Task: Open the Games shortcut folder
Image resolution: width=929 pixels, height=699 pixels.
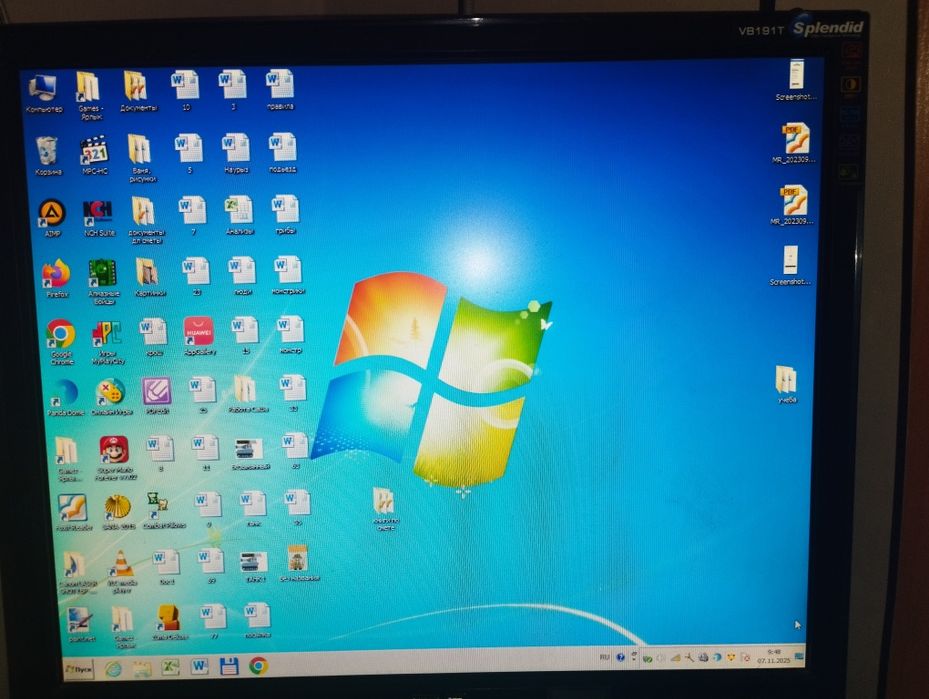Action: click(89, 95)
